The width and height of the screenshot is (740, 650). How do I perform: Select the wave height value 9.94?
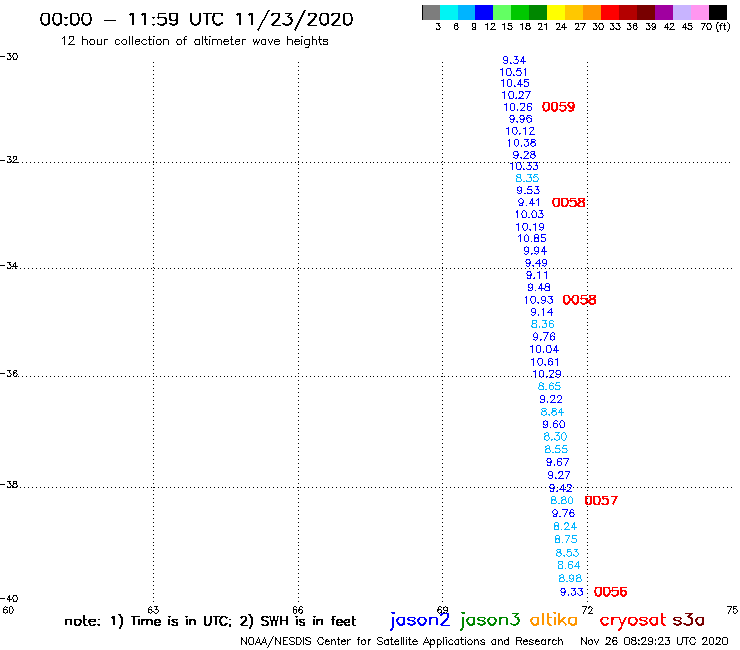tap(535, 251)
